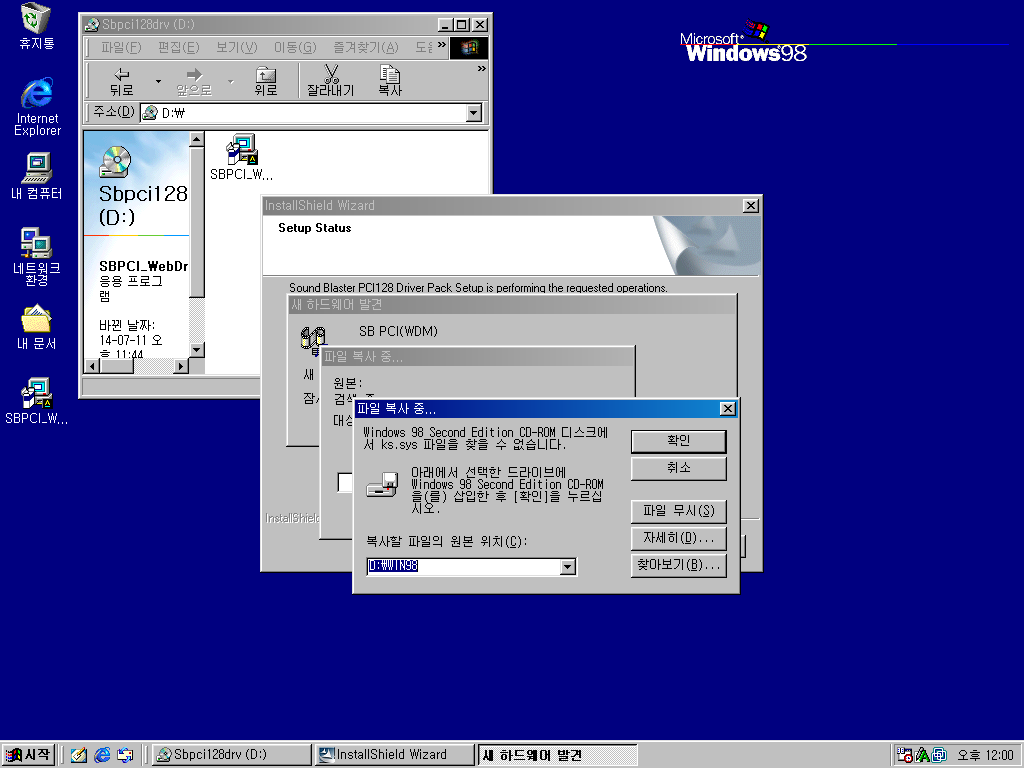Viewport: 1024px width, 768px height.
Task: Expand menu bar overflow chevron
Action: coord(441,45)
